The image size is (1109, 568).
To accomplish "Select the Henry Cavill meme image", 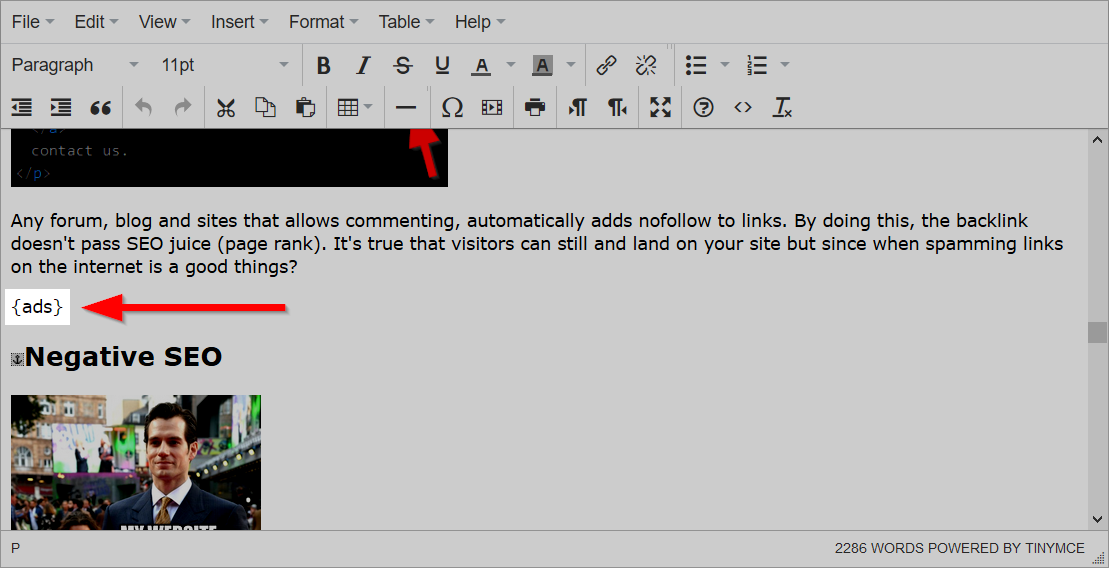I will pyautogui.click(x=136, y=463).
